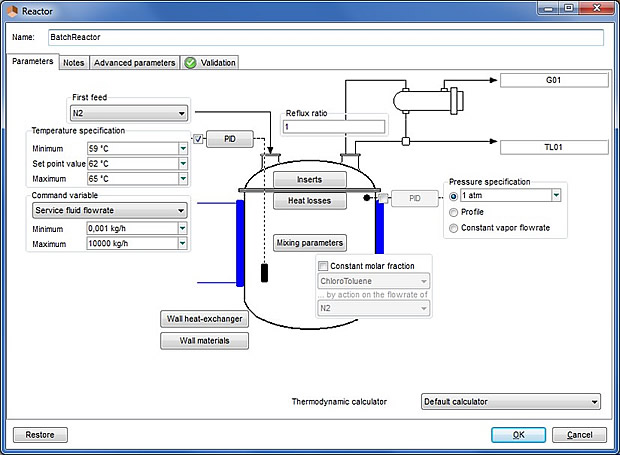Minimize the Reactor window
The image size is (620, 455).
tap(548, 8)
